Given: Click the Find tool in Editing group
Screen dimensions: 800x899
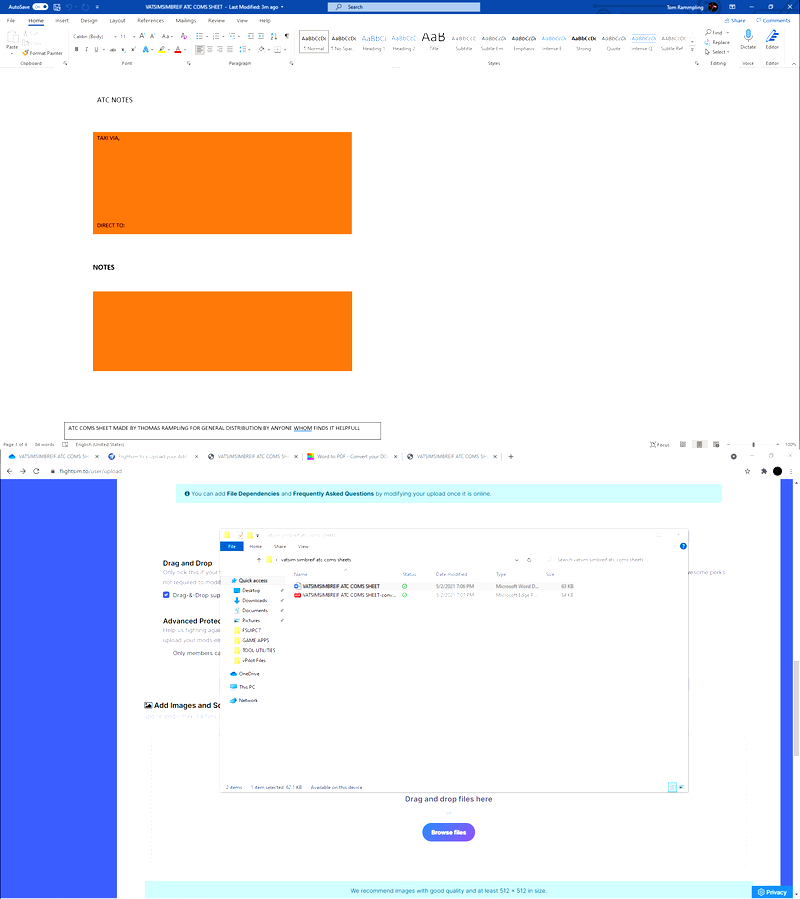Looking at the screenshot, I should [716, 32].
